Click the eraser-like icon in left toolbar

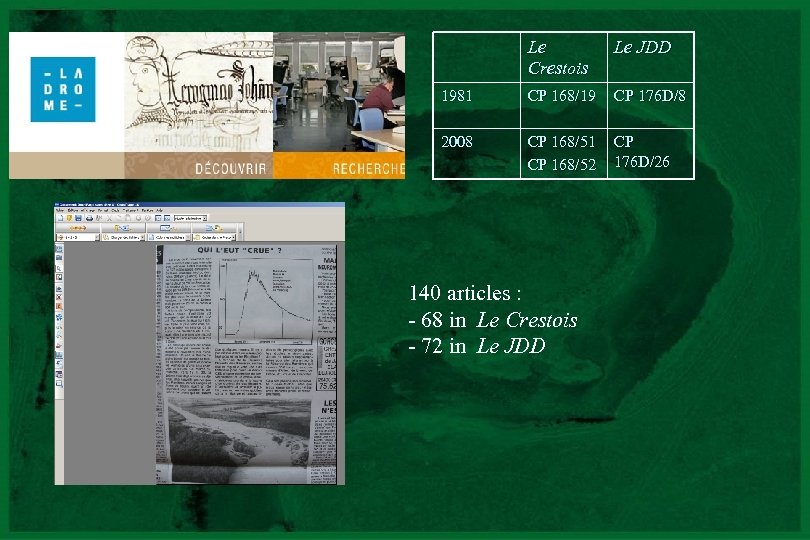[59, 345]
